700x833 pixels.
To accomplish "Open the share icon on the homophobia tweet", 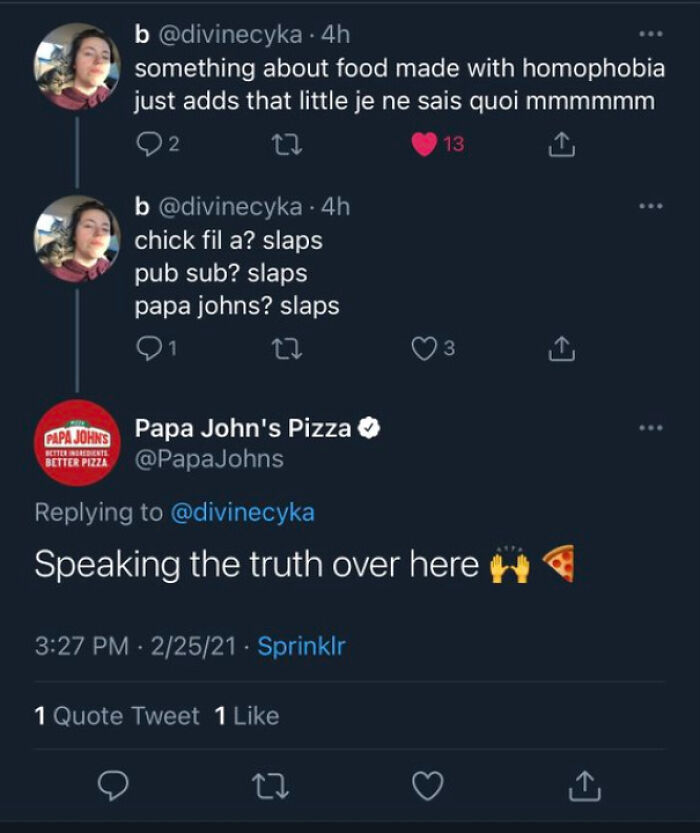I will click(563, 143).
